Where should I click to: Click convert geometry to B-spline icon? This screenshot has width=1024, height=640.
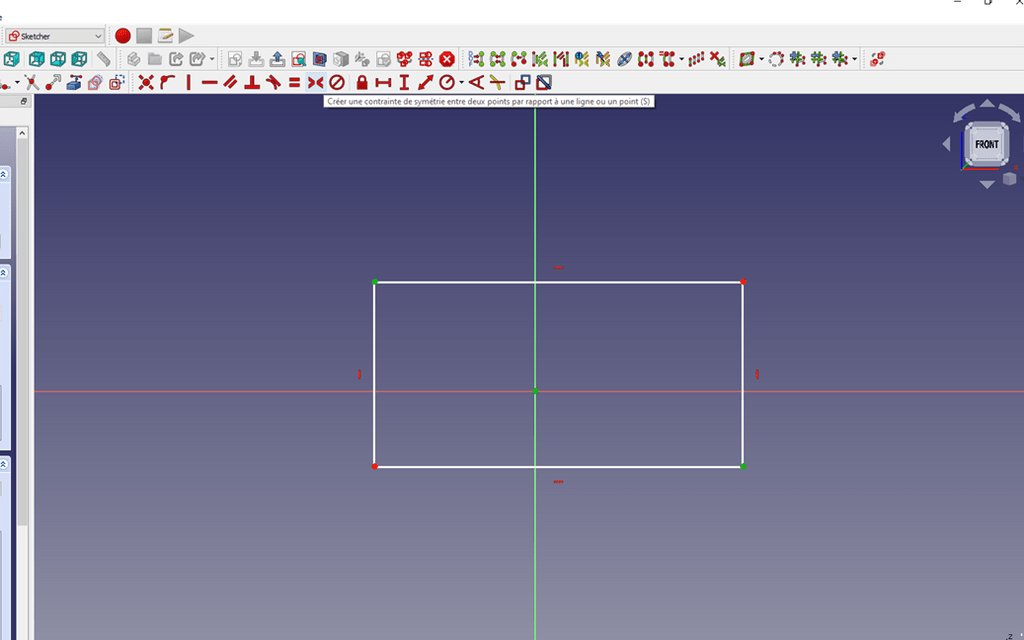tap(776, 59)
